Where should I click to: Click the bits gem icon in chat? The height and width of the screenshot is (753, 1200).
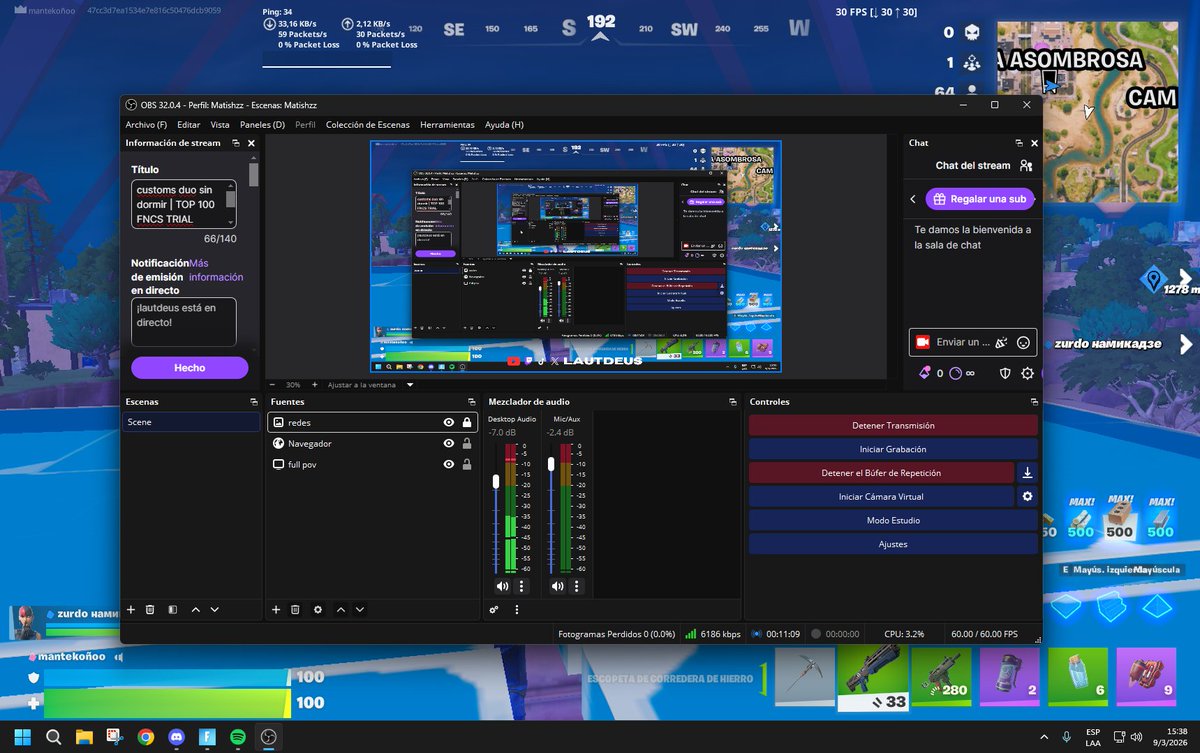click(925, 373)
